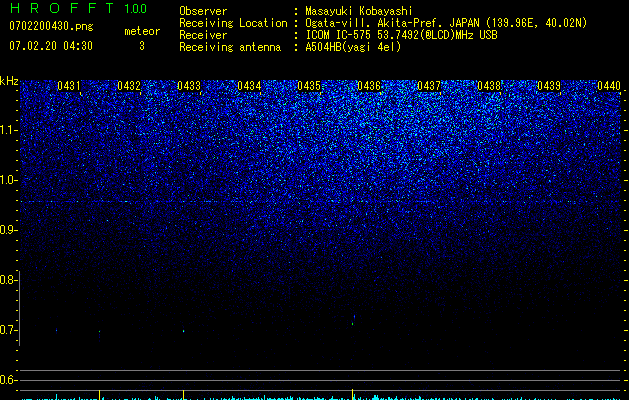
Task: Click the 1.1 kHz axis label
Action: tap(9, 130)
